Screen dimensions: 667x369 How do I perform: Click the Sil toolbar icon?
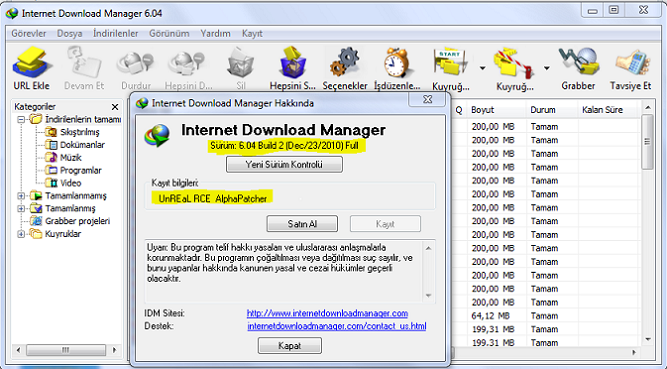(x=241, y=63)
